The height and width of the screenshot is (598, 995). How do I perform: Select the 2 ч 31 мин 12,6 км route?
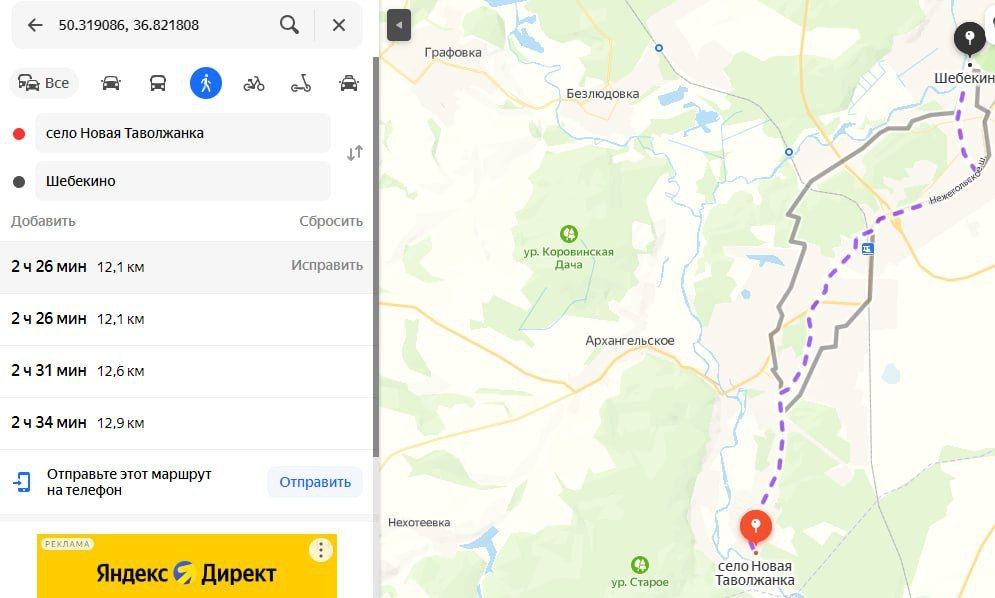pyautogui.click(x=186, y=371)
